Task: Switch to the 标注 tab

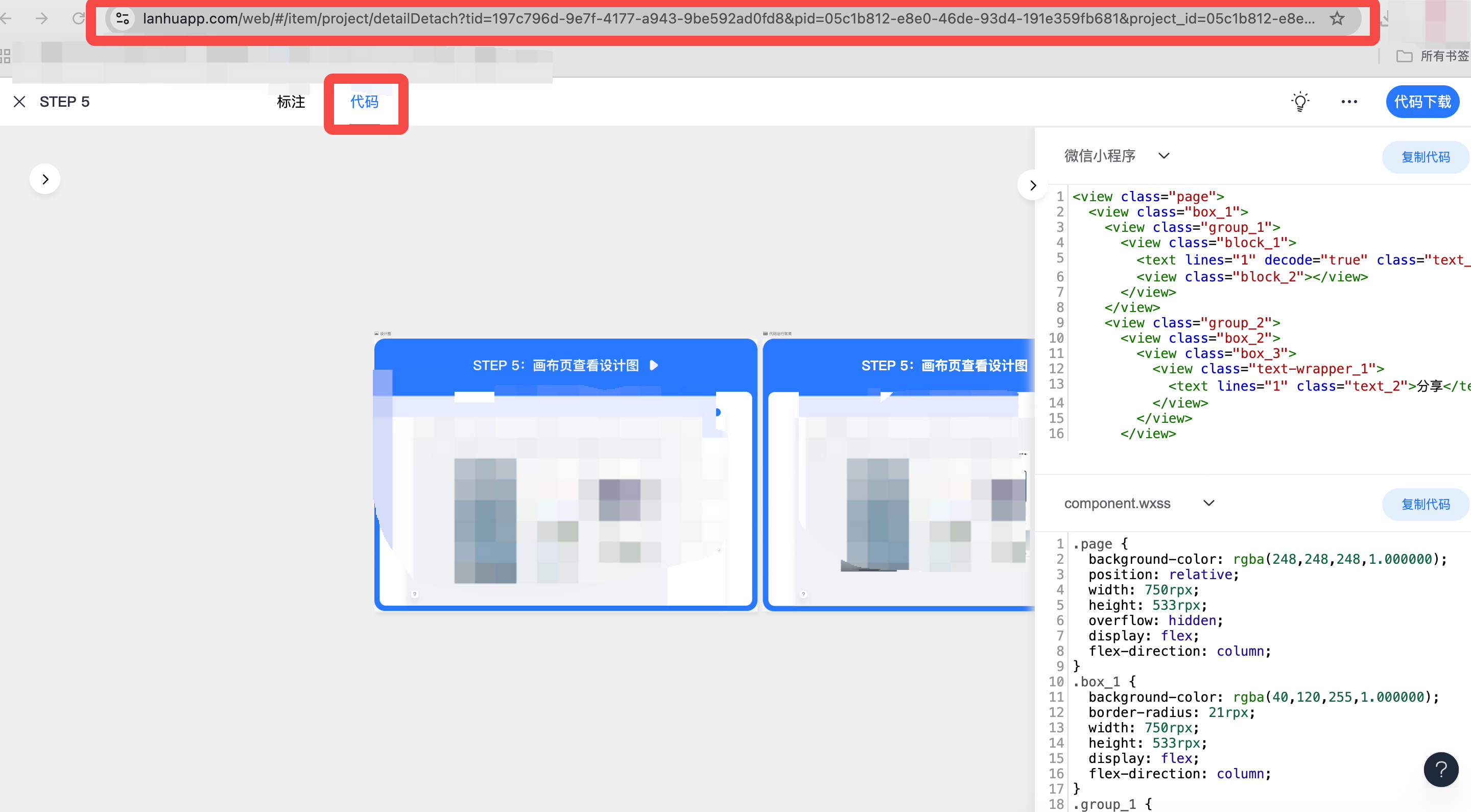Action: pyautogui.click(x=291, y=102)
